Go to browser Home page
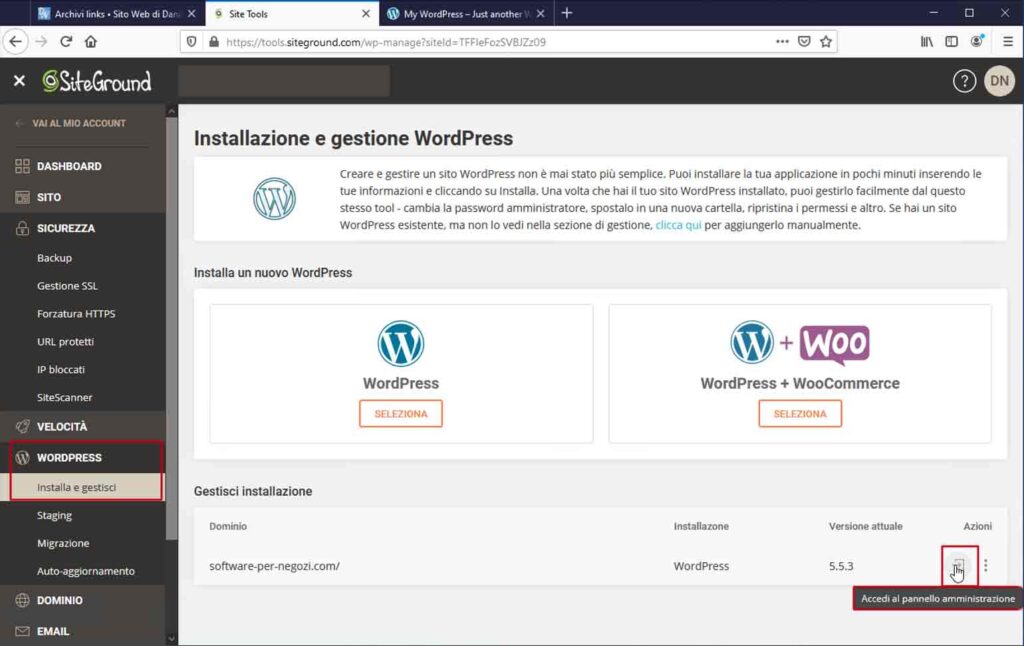This screenshot has height=646, width=1024. [x=91, y=42]
